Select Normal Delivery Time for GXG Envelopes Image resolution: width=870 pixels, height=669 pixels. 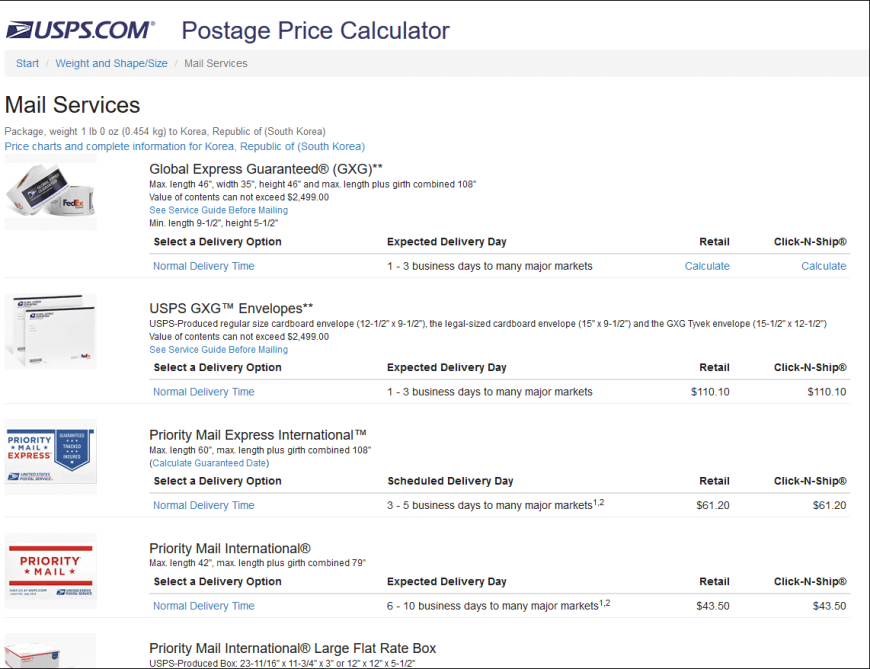(x=204, y=392)
